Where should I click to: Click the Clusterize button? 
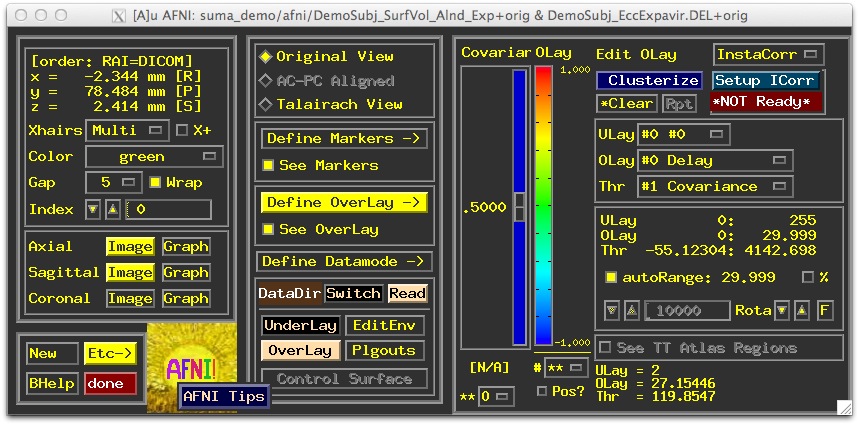[650, 81]
